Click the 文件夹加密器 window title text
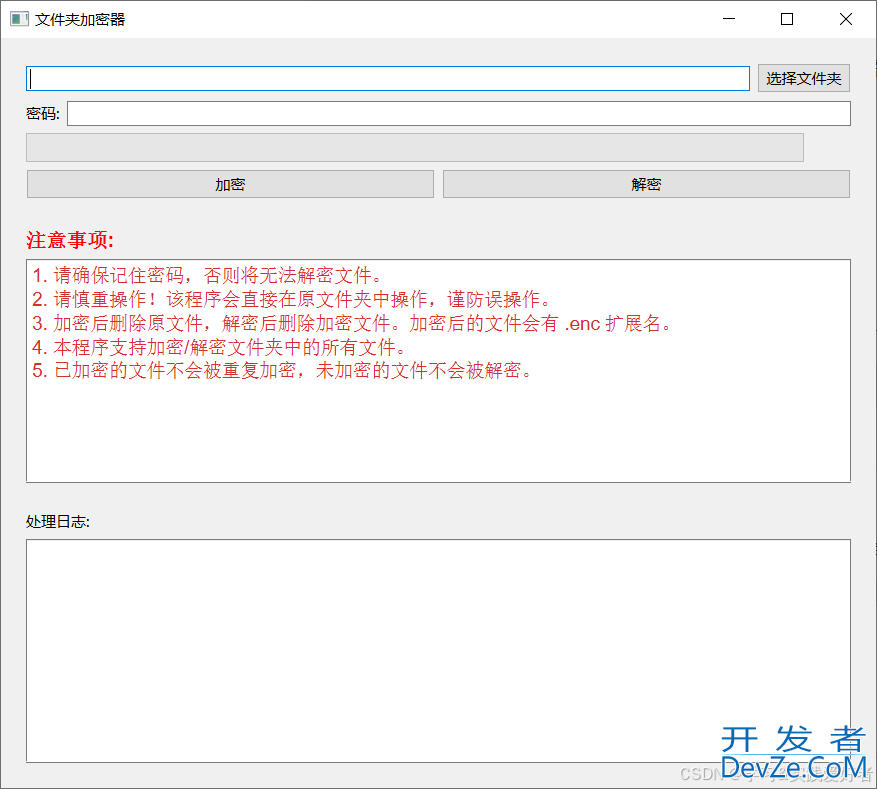Viewport: 877px width, 789px height. [x=80, y=19]
